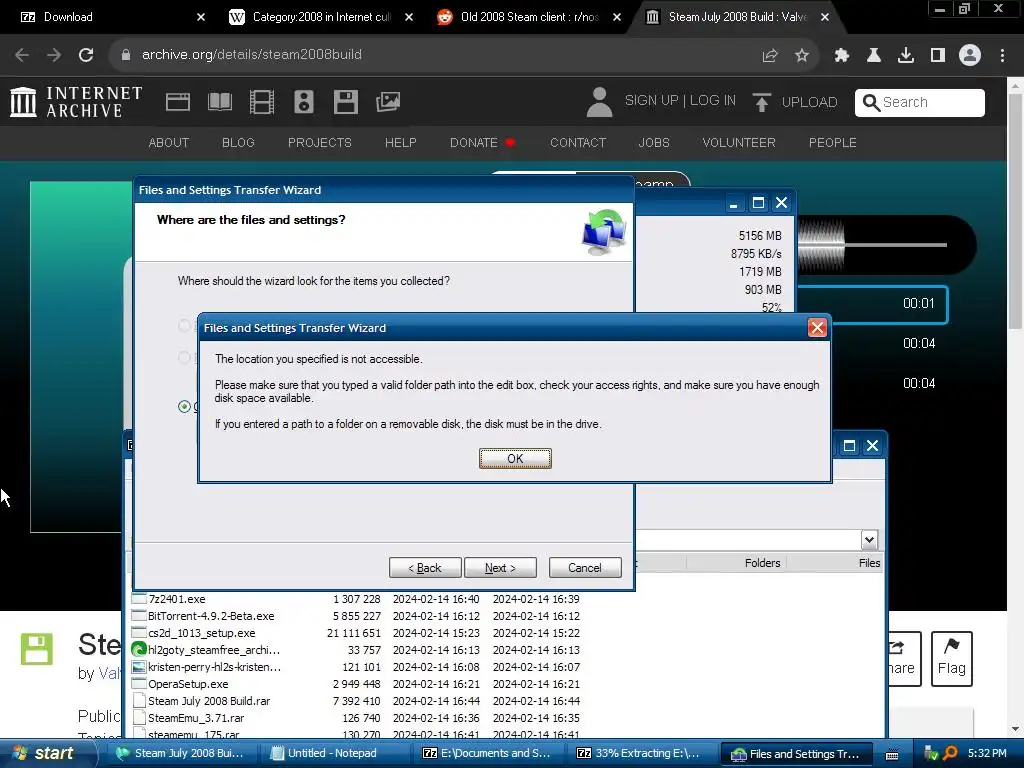The image size is (1024, 768).
Task: Click OK in the not accessible error dialog
Action: [x=515, y=458]
